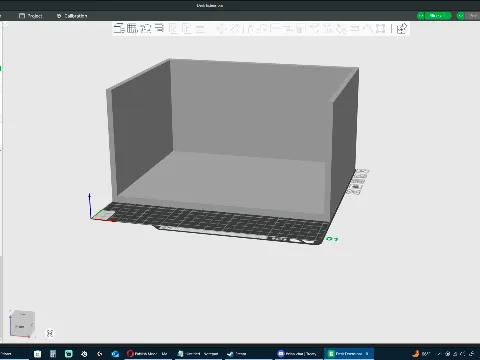Click the Add plate toolbar icon

tap(132, 28)
